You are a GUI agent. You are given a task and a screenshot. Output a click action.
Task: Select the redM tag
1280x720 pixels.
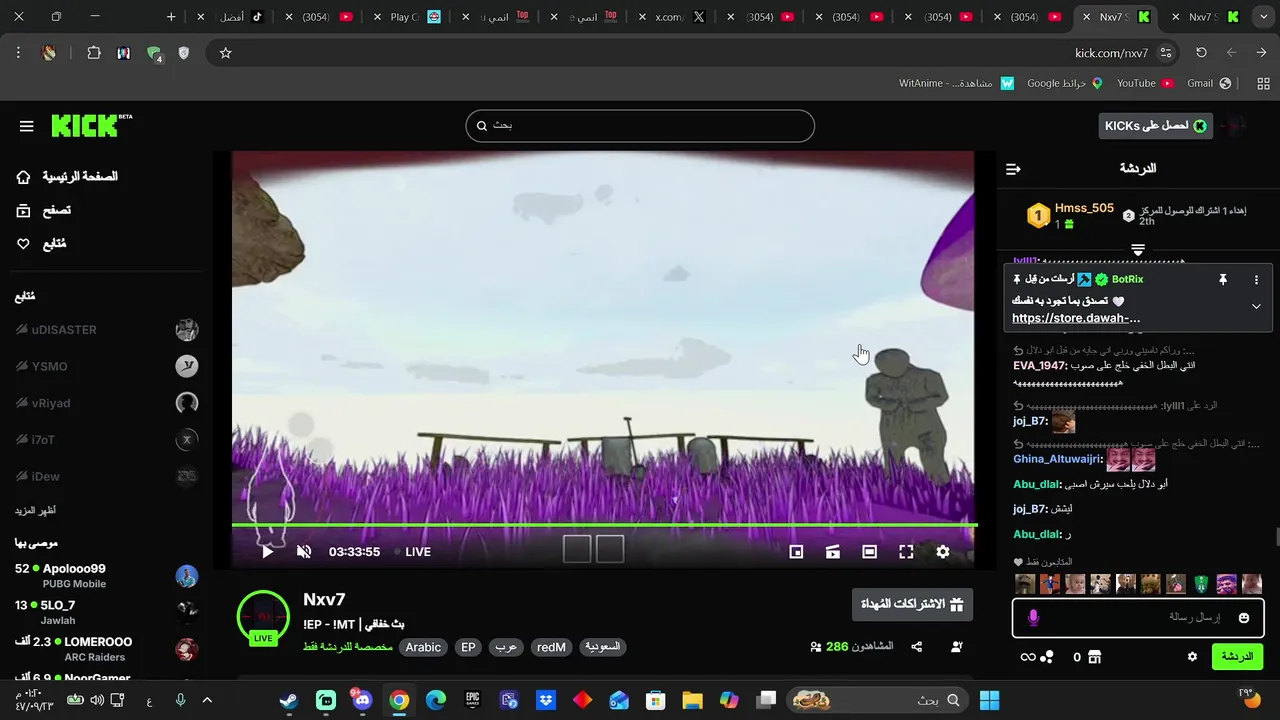point(551,647)
